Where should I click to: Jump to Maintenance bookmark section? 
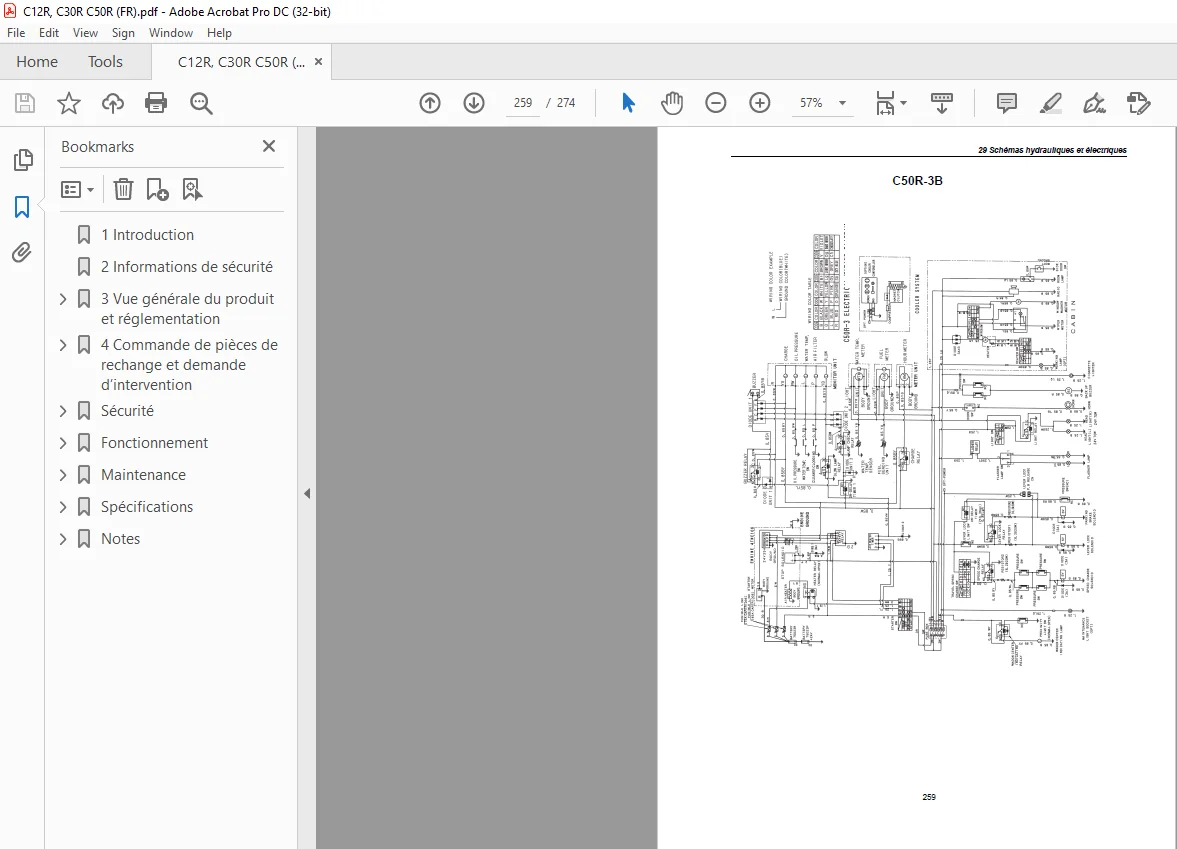tap(143, 474)
